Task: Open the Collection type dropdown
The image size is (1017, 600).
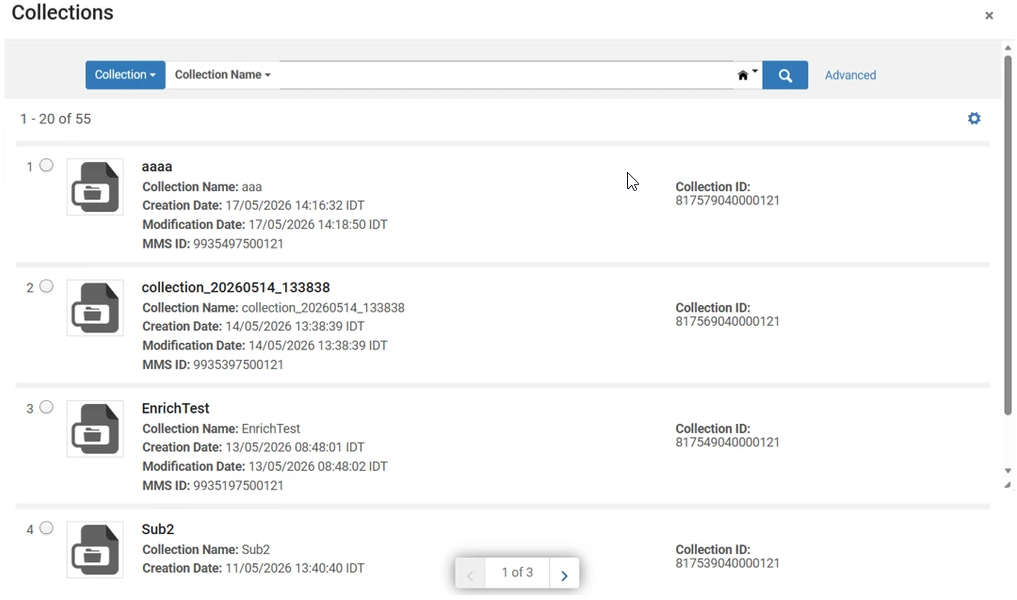Action: click(125, 75)
